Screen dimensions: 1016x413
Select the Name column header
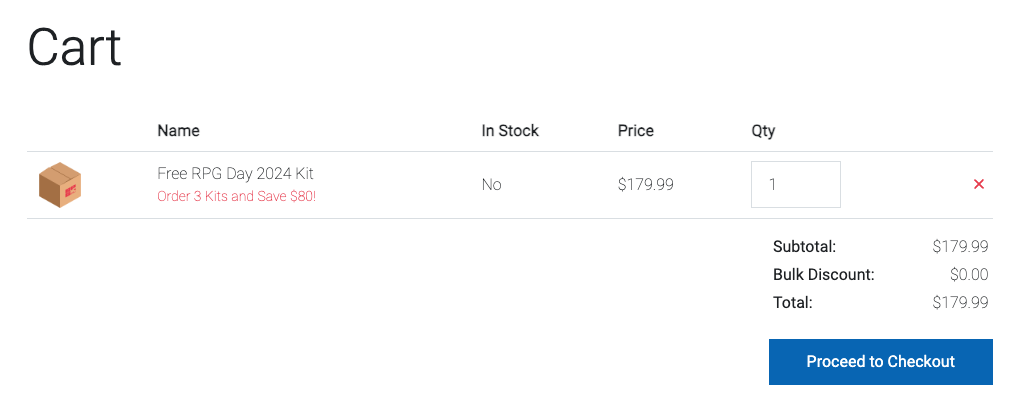(x=178, y=130)
